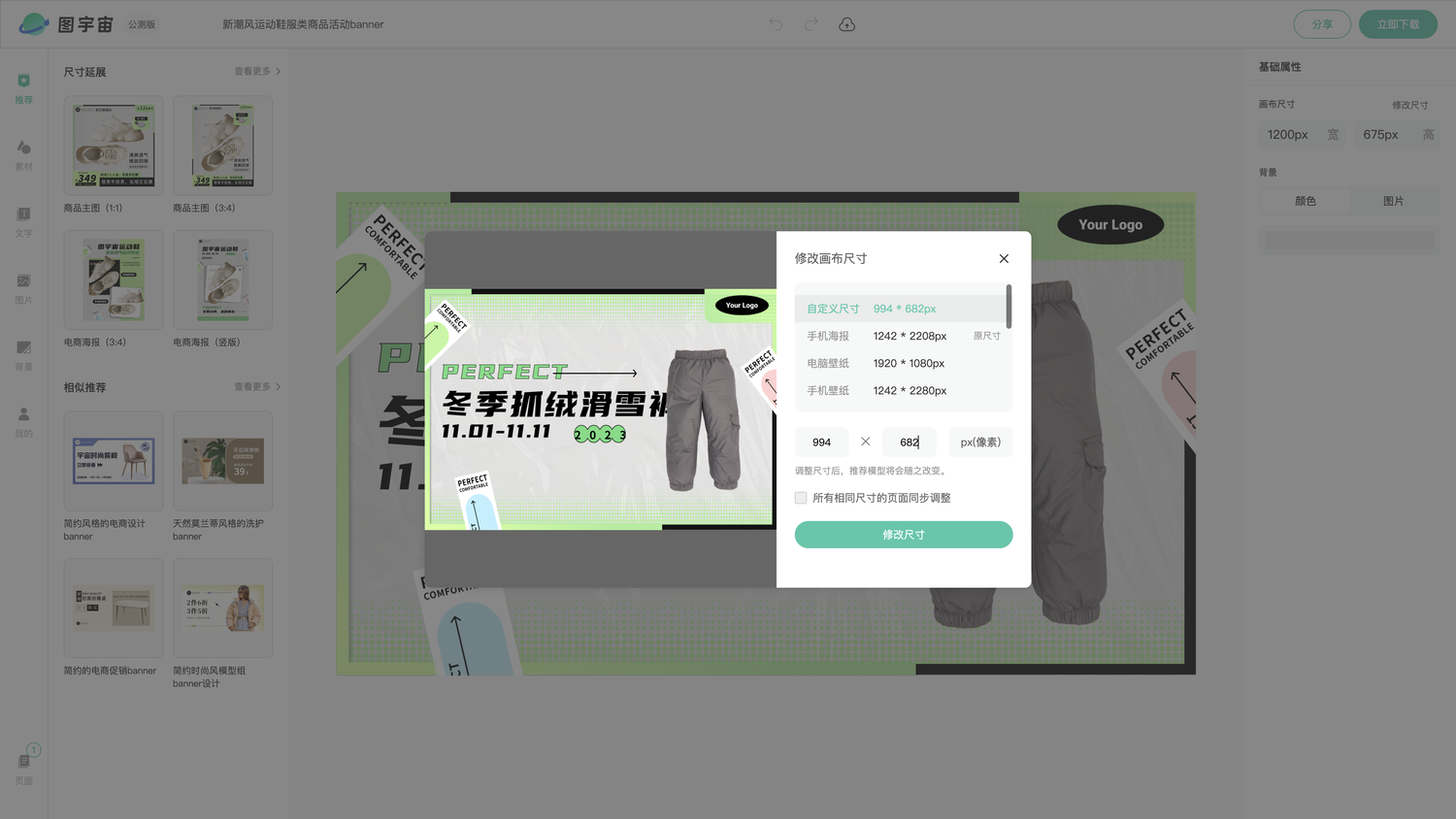Screen dimensions: 1456x819
Task: Open the 我的 sidebar panel
Action: pyautogui.click(x=24, y=422)
